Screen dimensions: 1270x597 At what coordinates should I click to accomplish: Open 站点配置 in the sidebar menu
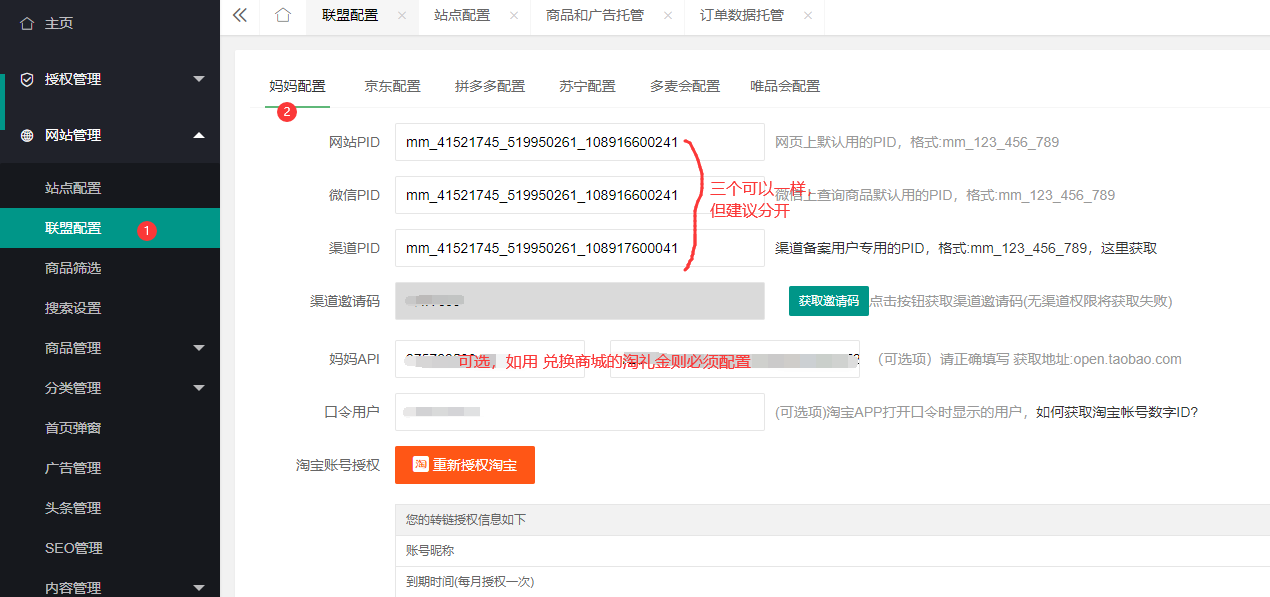pos(73,188)
